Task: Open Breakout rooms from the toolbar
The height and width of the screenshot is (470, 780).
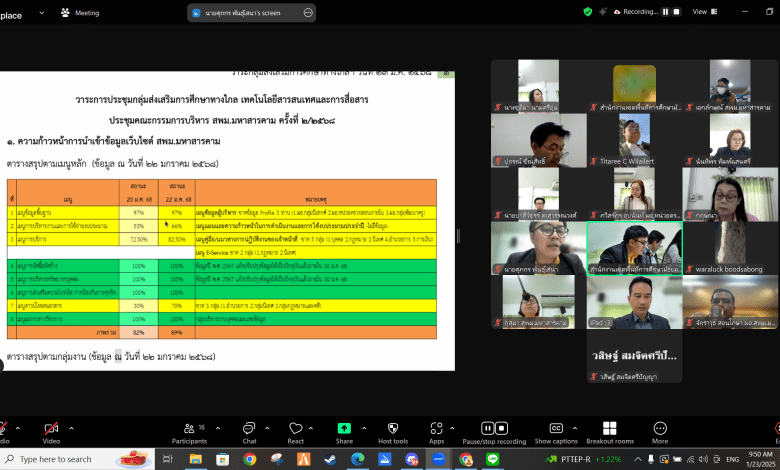Action: 610,427
